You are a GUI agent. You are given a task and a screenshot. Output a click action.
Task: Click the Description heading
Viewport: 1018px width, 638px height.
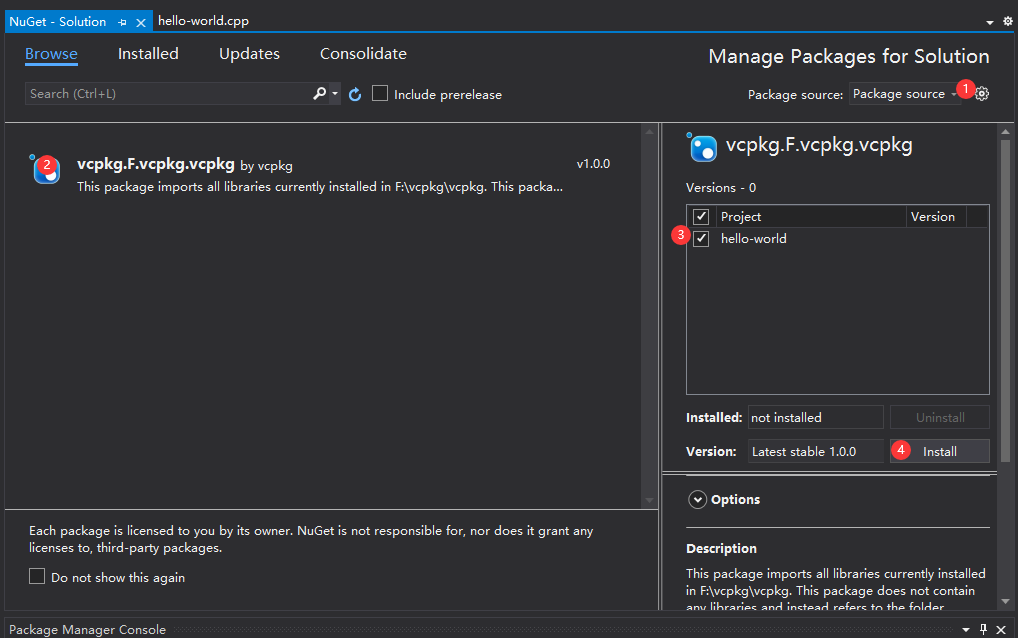721,548
